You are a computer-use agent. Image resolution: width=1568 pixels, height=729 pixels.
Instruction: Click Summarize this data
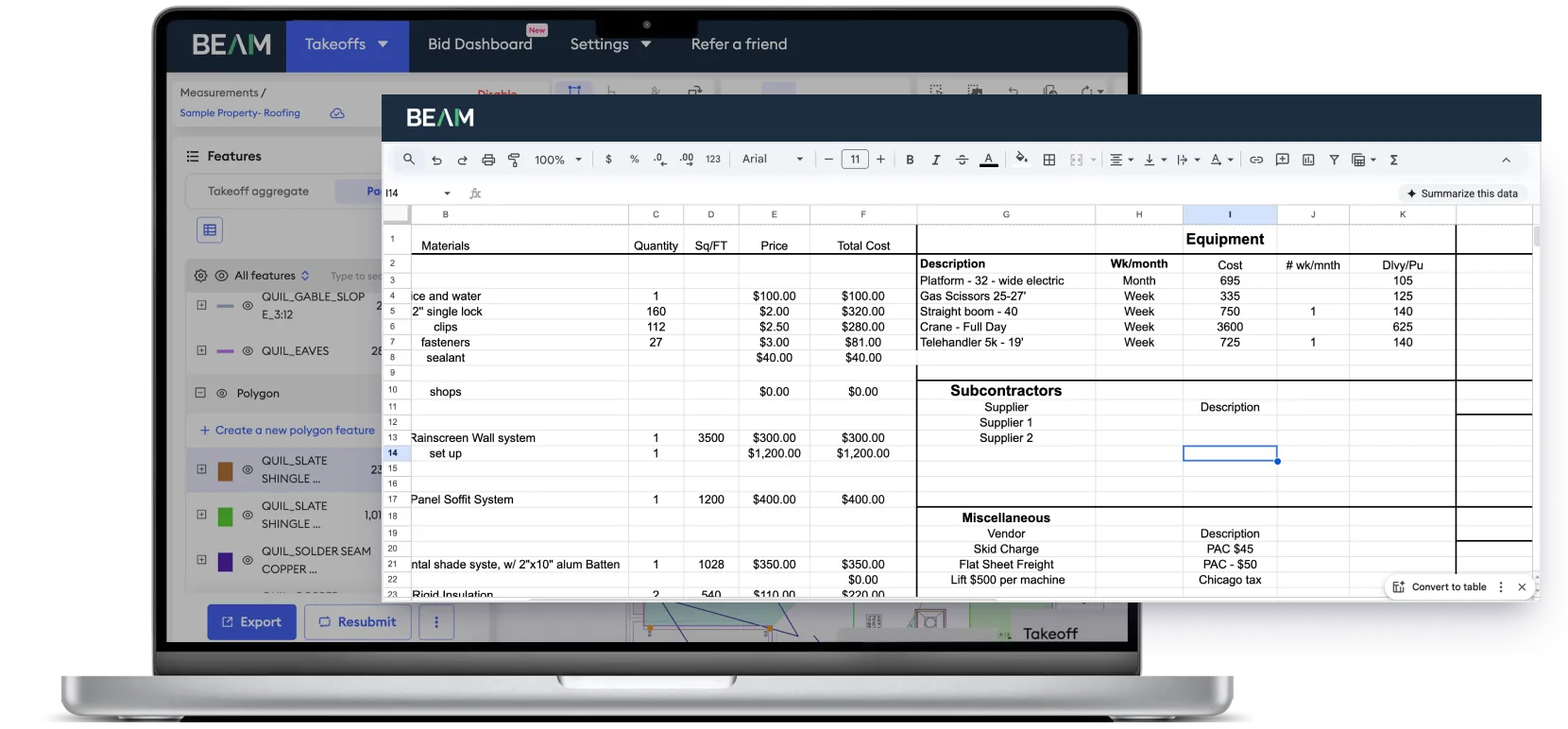point(1462,194)
